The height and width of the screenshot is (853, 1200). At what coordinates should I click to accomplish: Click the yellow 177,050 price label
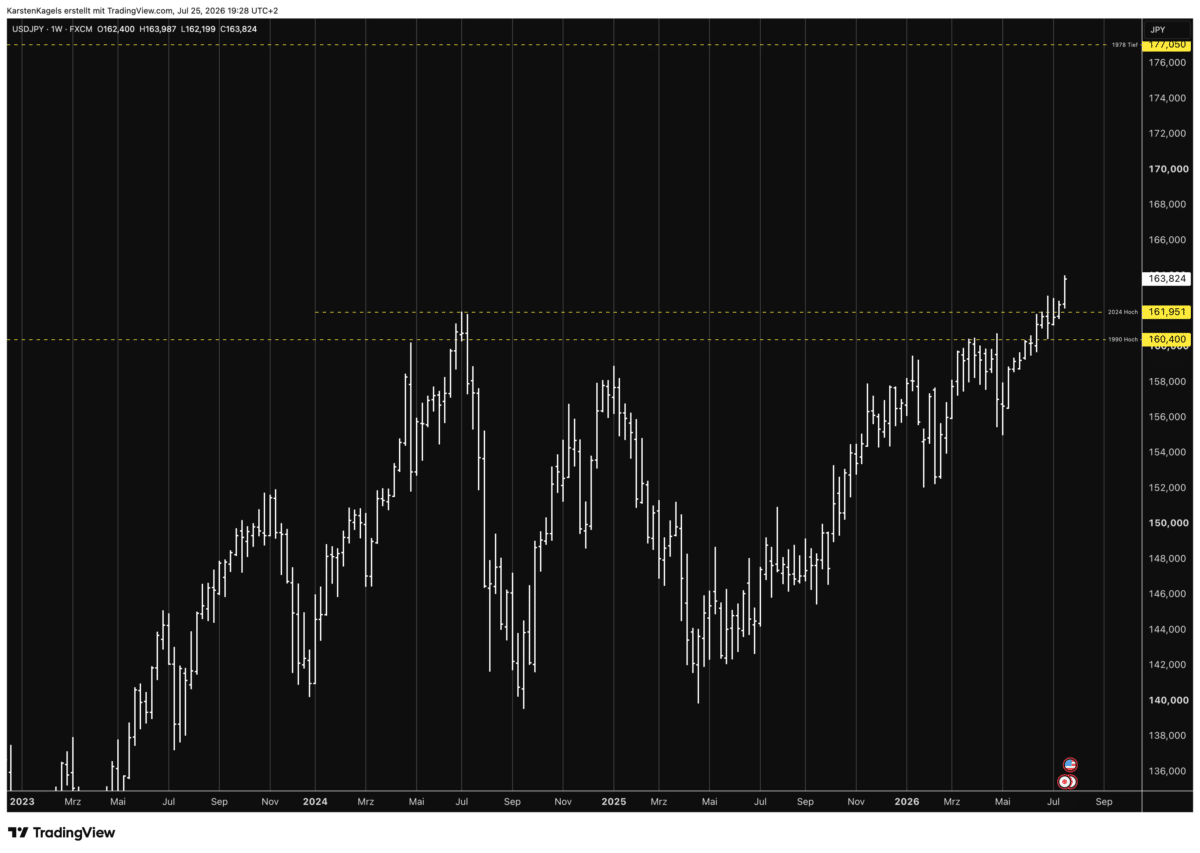(x=1167, y=45)
